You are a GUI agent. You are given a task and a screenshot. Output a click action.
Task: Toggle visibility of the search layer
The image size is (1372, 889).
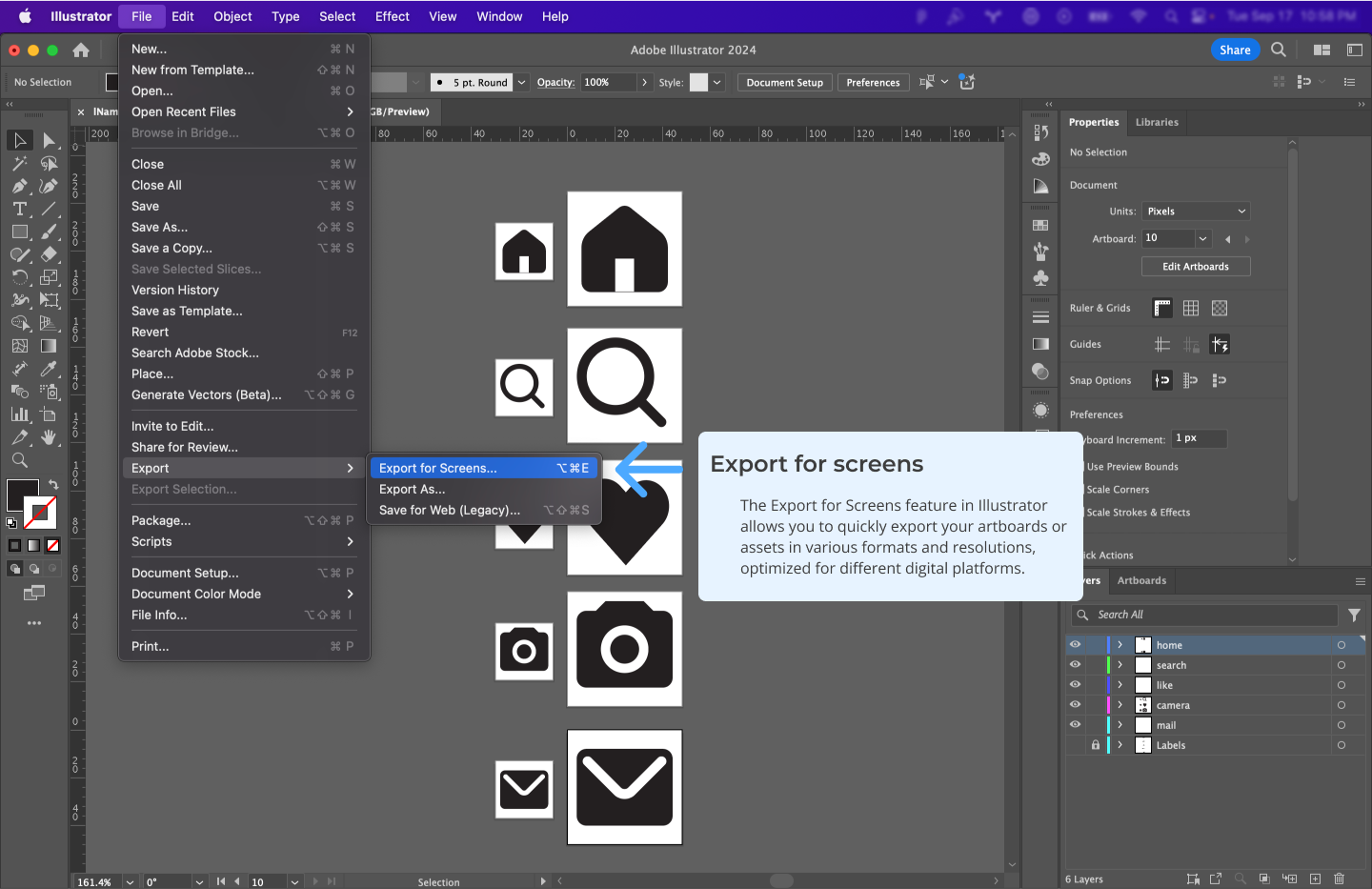(1075, 665)
